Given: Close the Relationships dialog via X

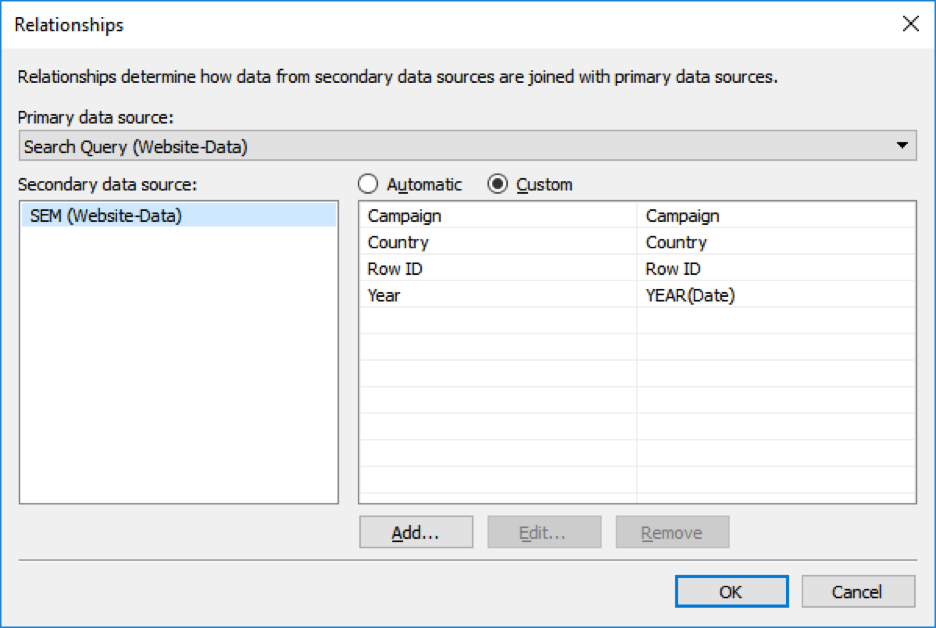Looking at the screenshot, I should [x=910, y=24].
